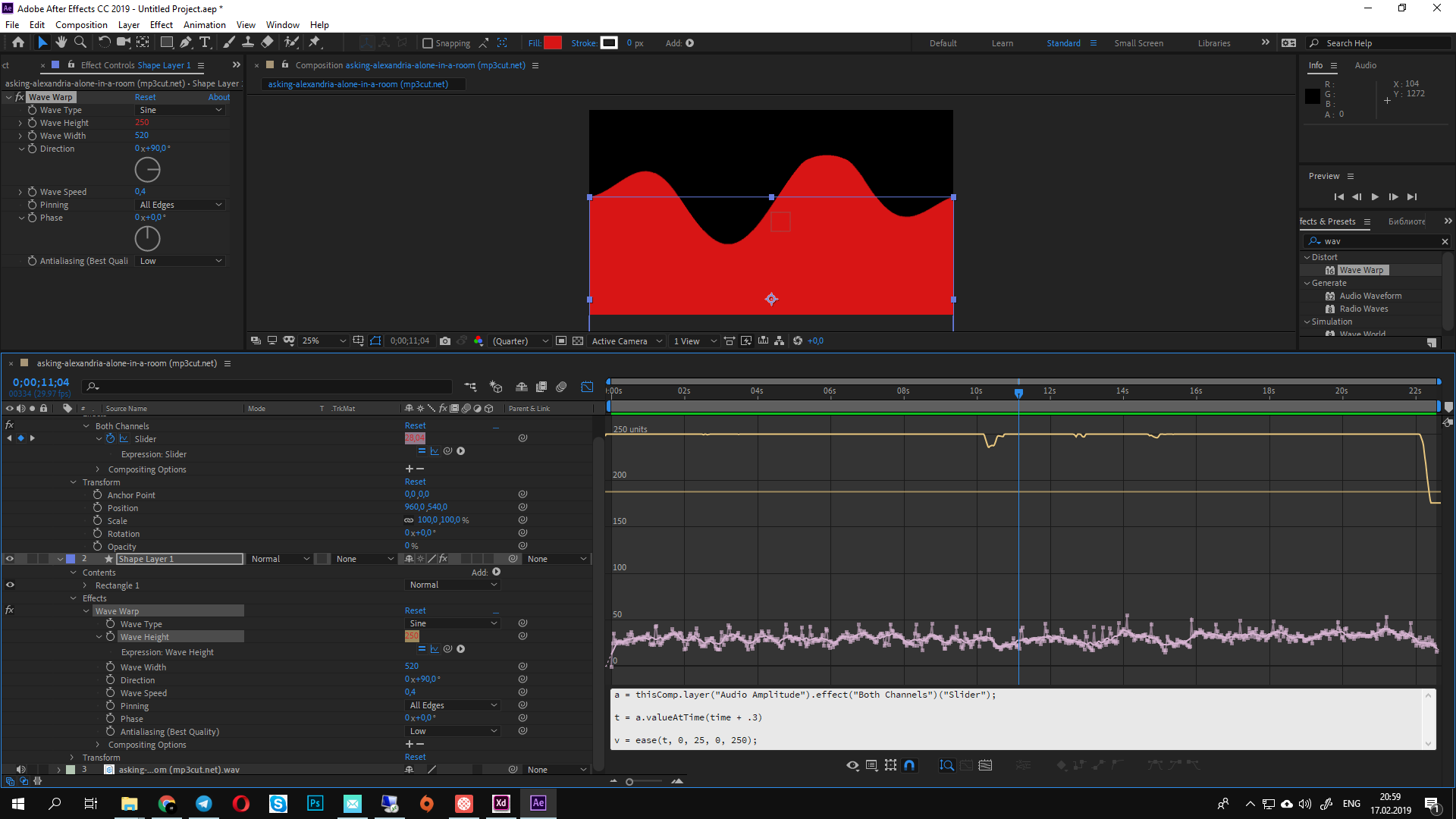Image resolution: width=1456 pixels, height=819 pixels.
Task: Open the Layer menu
Action: pos(129,25)
